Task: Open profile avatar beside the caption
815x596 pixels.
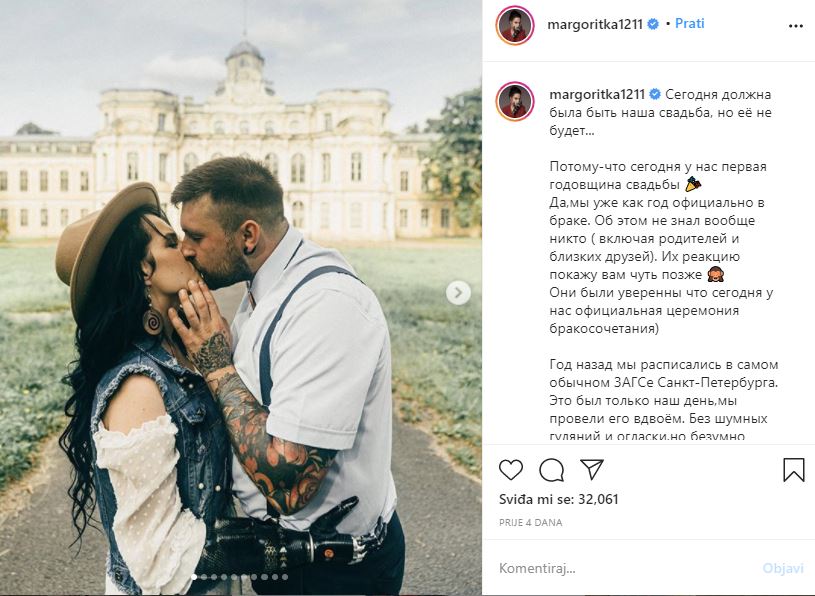Action: (515, 101)
